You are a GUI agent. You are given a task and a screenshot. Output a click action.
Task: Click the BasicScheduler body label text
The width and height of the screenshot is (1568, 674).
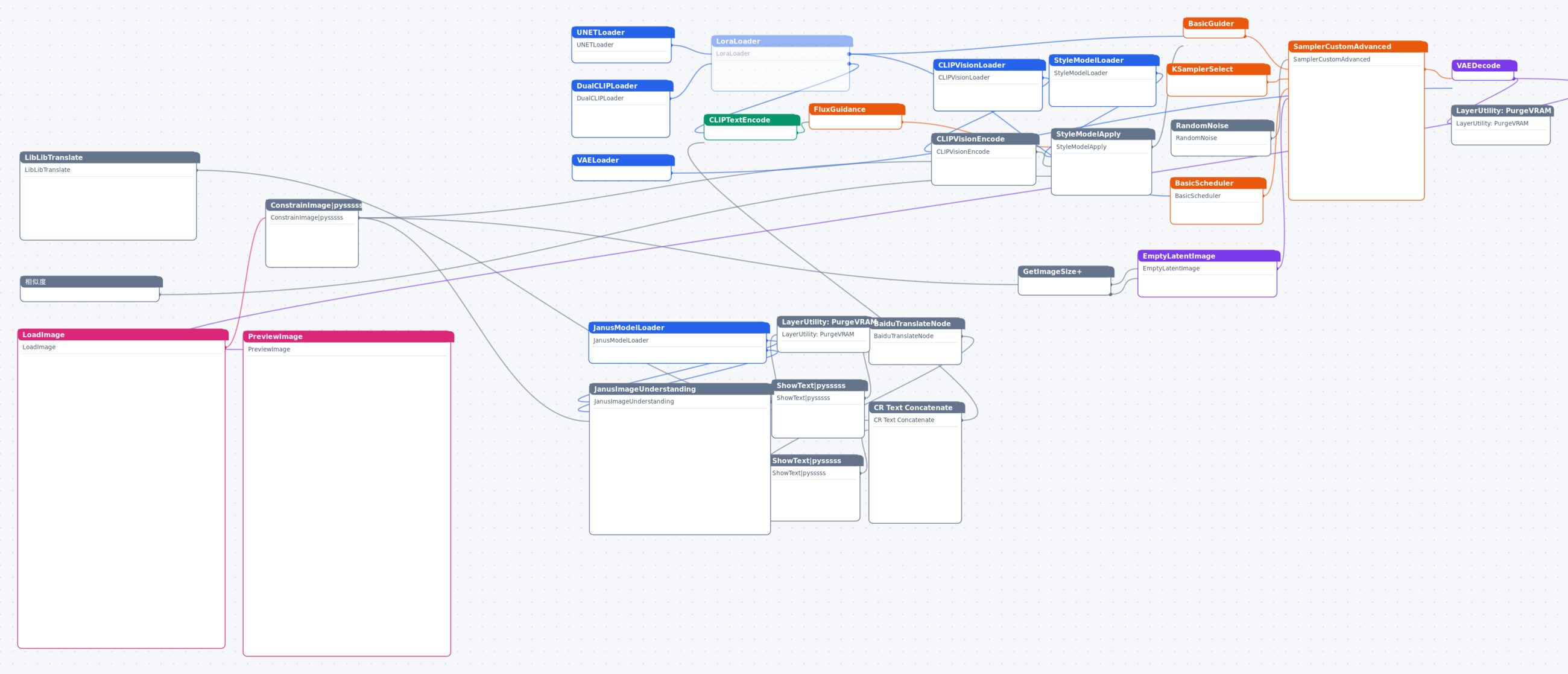[1198, 196]
